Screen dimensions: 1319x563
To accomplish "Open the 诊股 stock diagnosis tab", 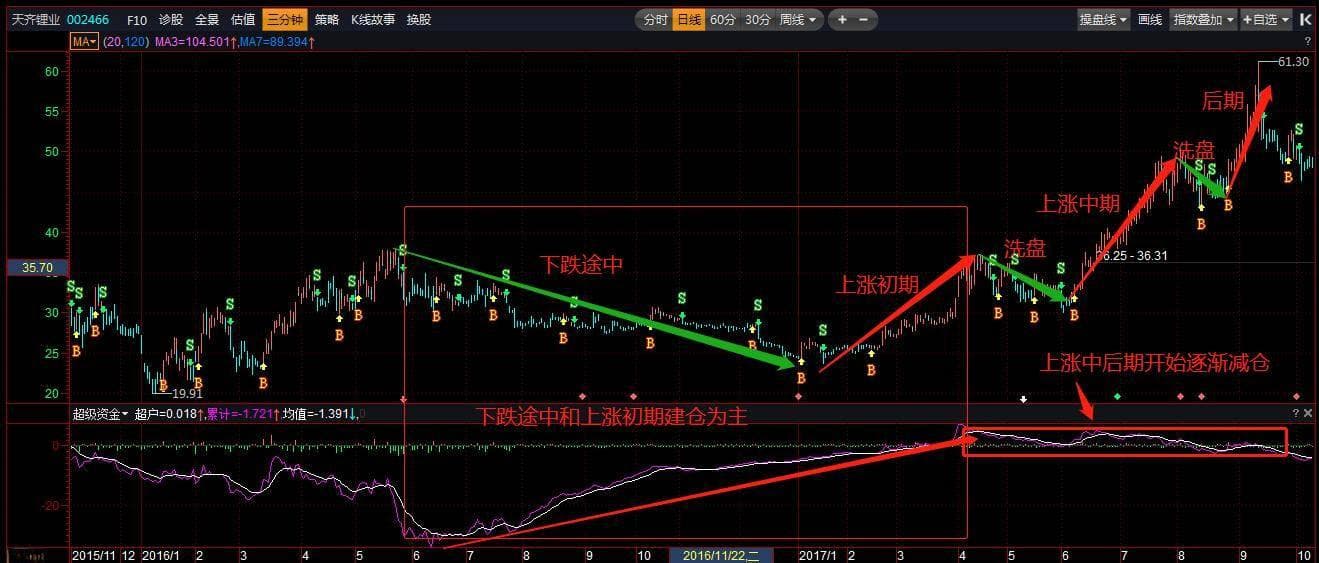I will click(170, 19).
